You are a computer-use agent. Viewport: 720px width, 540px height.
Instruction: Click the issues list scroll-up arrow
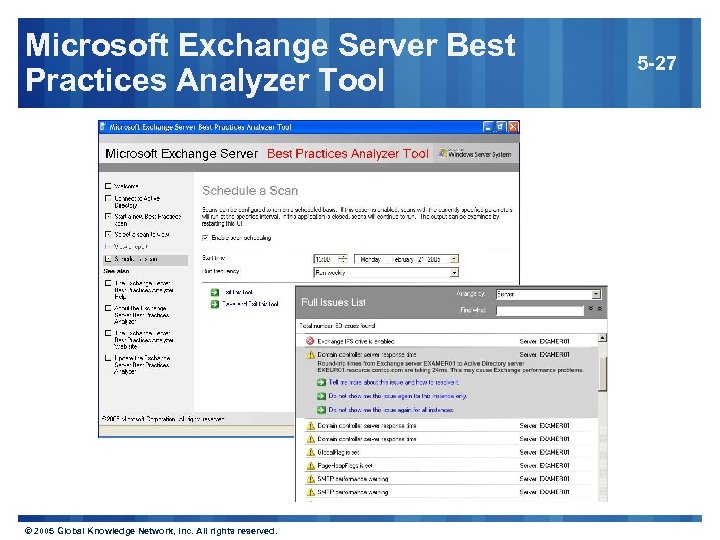point(602,338)
